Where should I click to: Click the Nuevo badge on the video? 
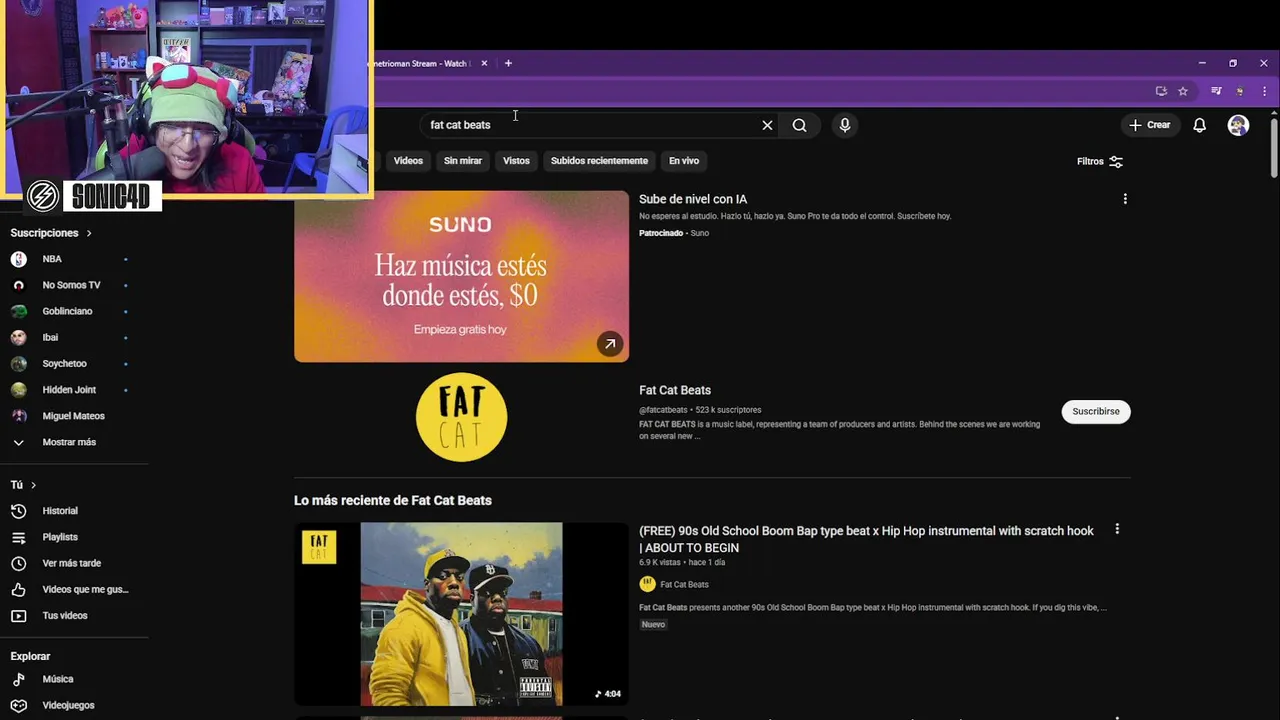pos(653,624)
